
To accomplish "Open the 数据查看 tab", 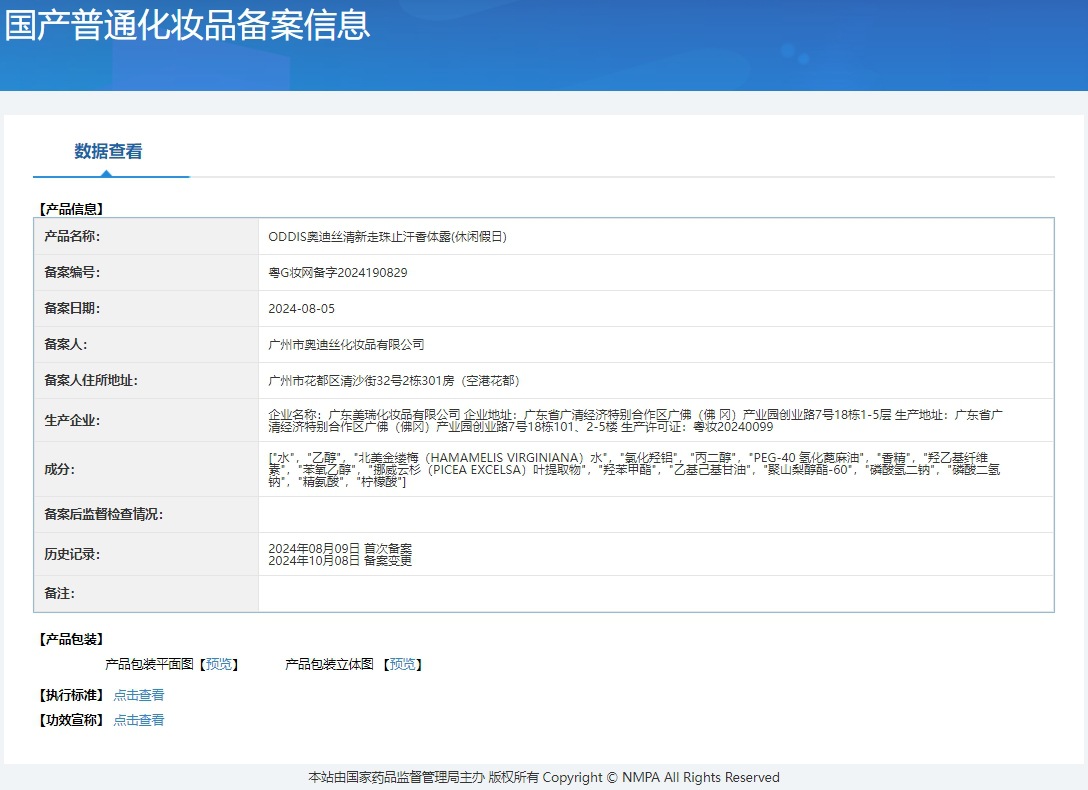I will [x=108, y=151].
